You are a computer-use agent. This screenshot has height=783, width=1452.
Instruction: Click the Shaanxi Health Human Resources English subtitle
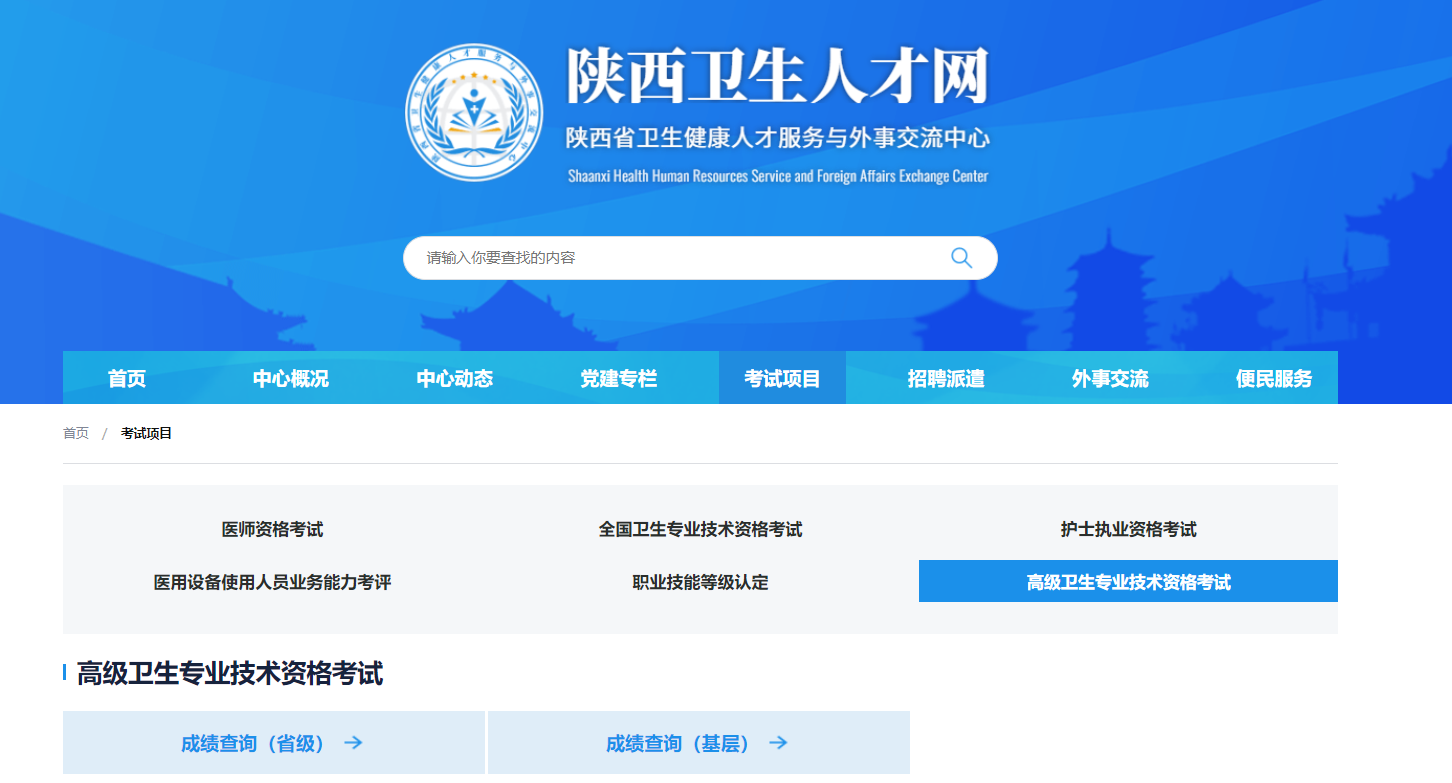(x=777, y=176)
